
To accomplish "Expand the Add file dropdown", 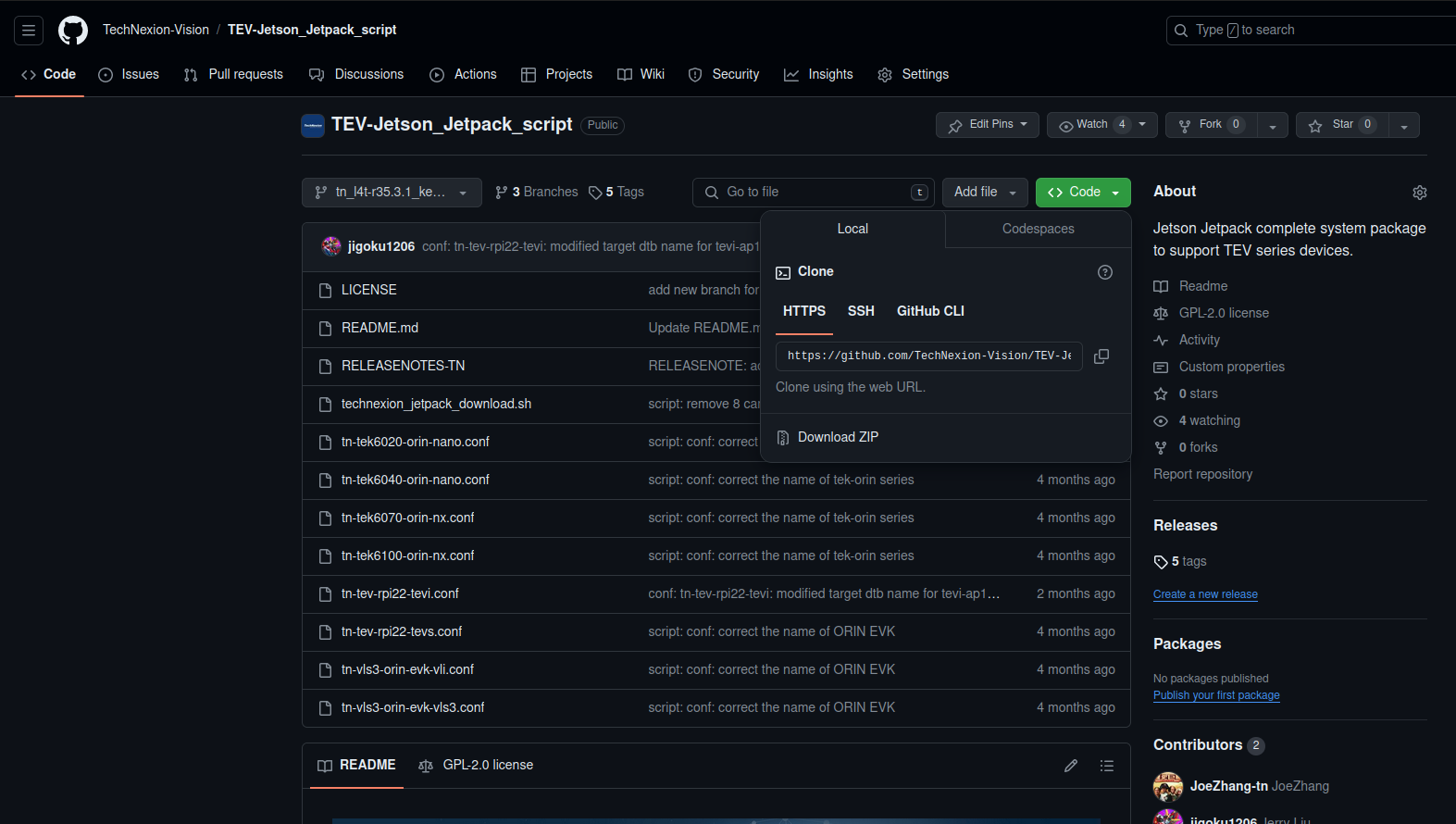I will (x=985, y=193).
